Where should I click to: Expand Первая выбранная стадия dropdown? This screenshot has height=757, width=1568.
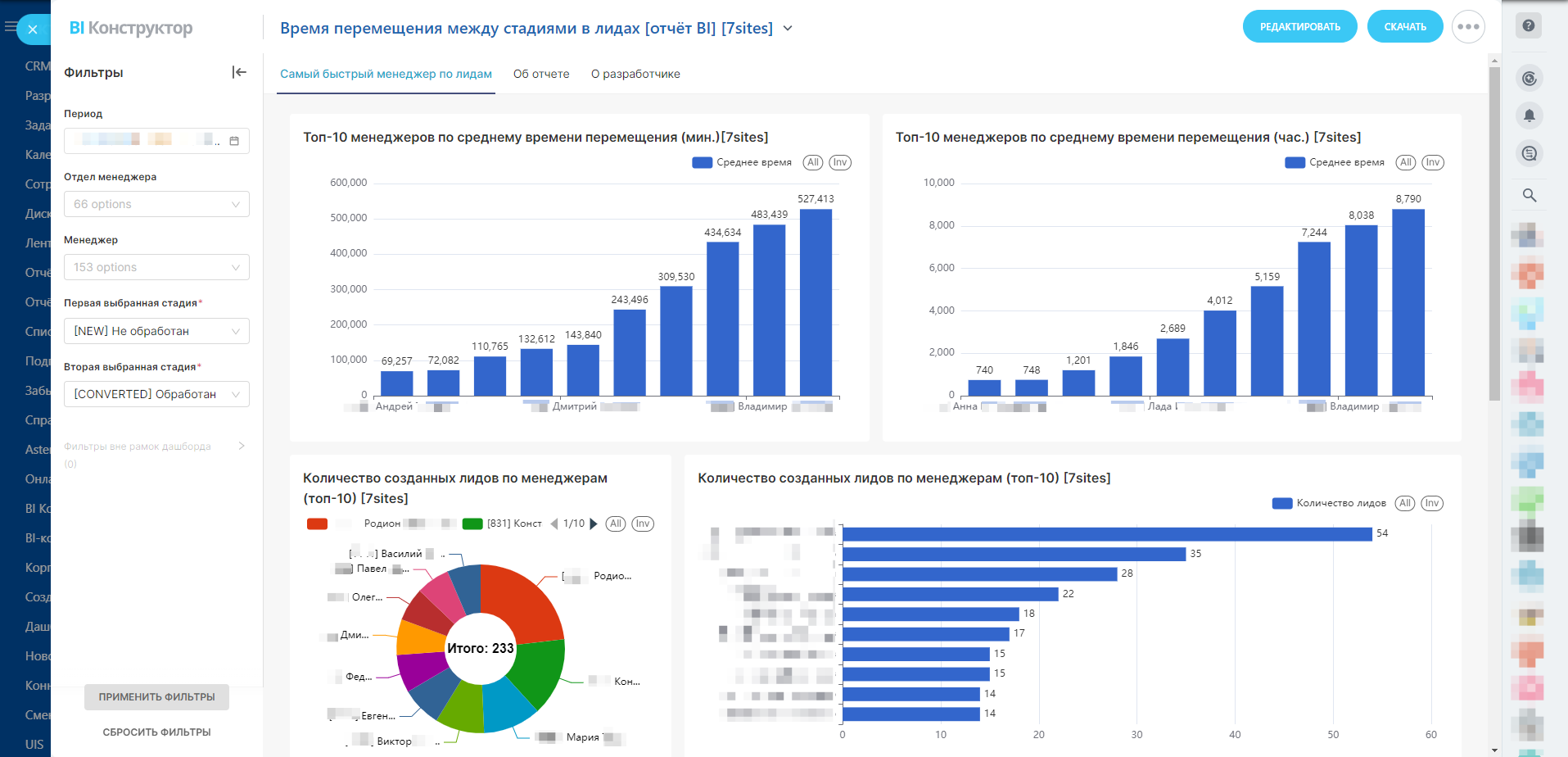[156, 331]
